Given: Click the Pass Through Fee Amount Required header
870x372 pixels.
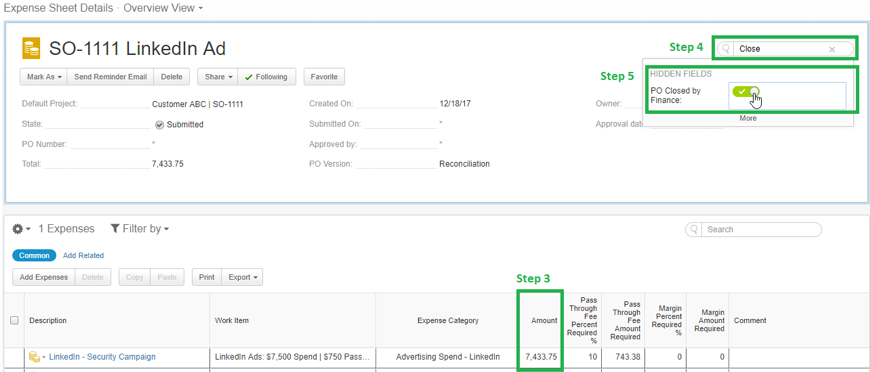Looking at the screenshot, I should [x=624, y=320].
